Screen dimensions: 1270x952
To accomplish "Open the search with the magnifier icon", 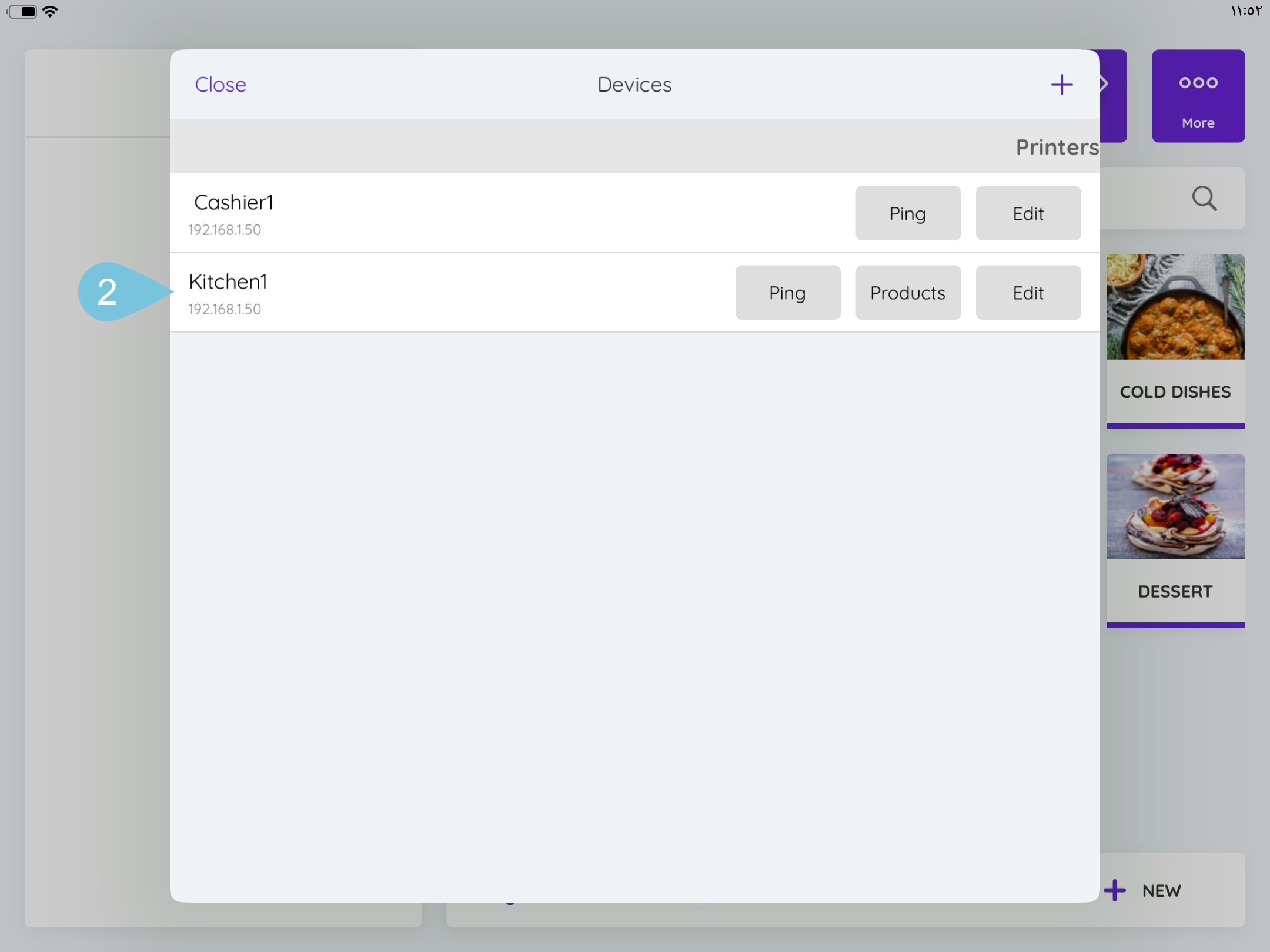I will tap(1205, 199).
